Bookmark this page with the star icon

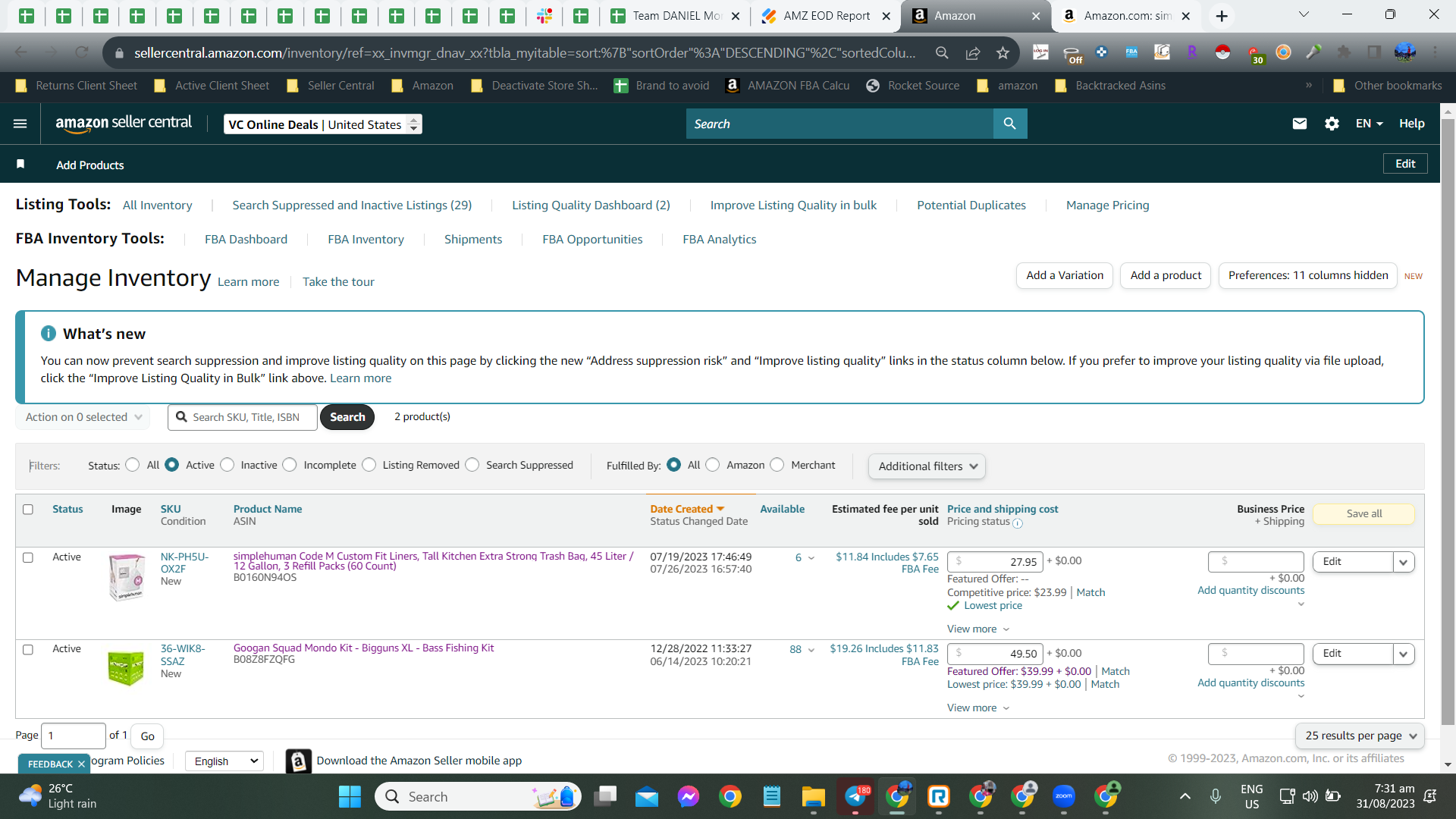pos(1003,53)
